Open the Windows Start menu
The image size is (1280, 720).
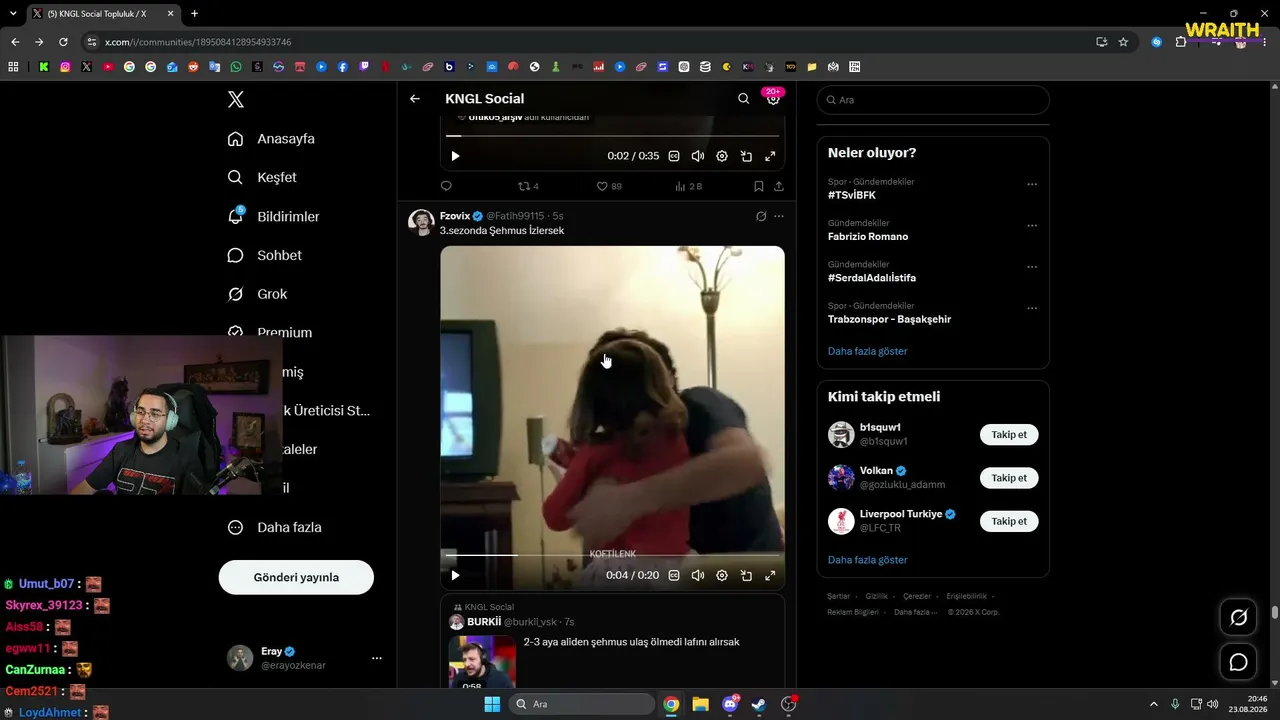click(x=492, y=704)
